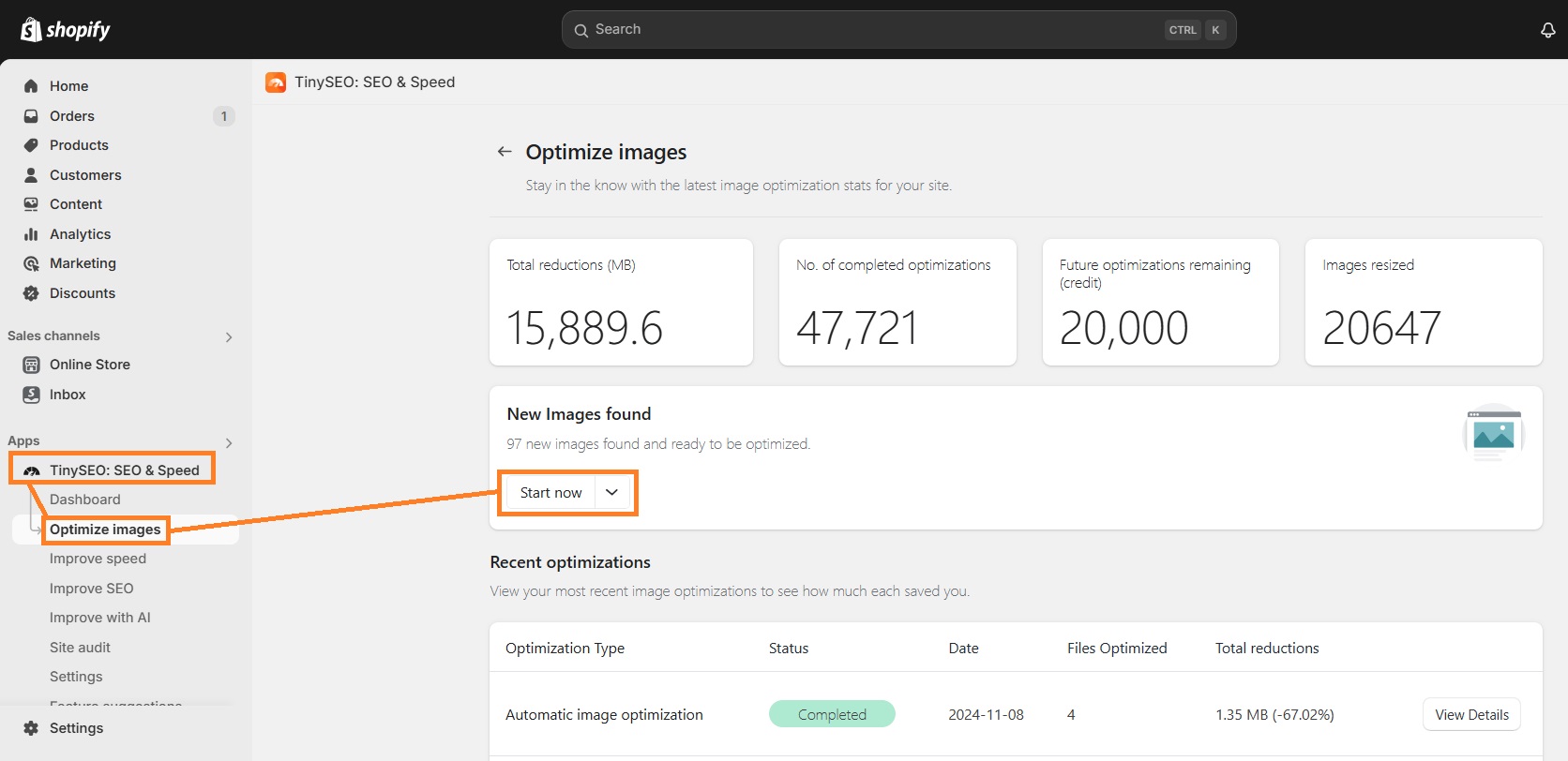Click the Inbox channel icon

tap(31, 395)
